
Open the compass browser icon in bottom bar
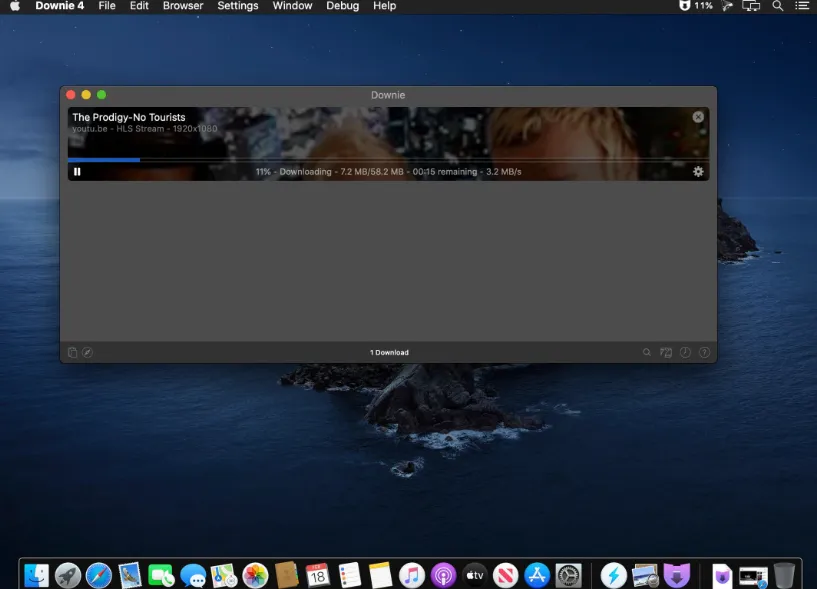point(88,352)
